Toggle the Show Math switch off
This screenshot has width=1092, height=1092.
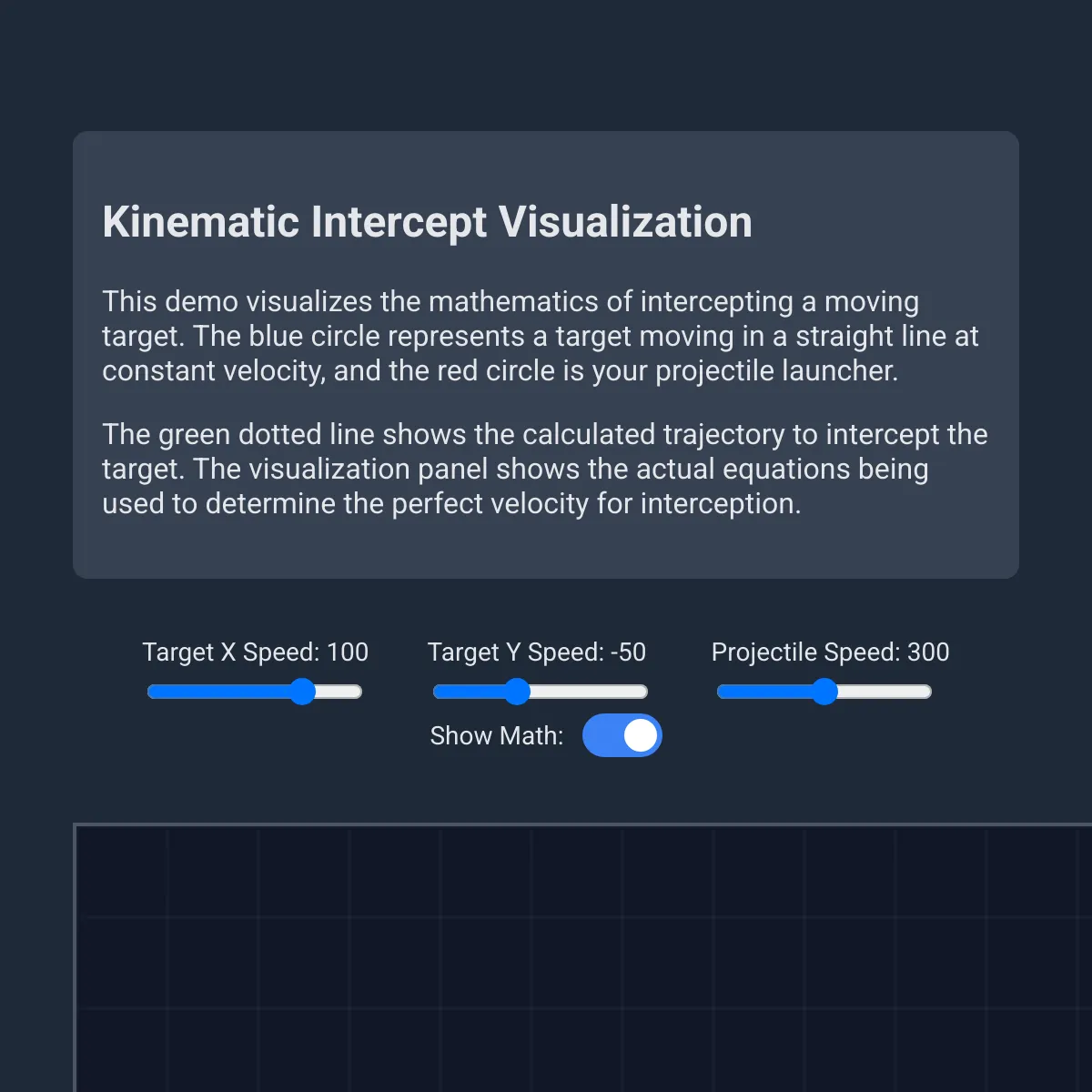(622, 735)
